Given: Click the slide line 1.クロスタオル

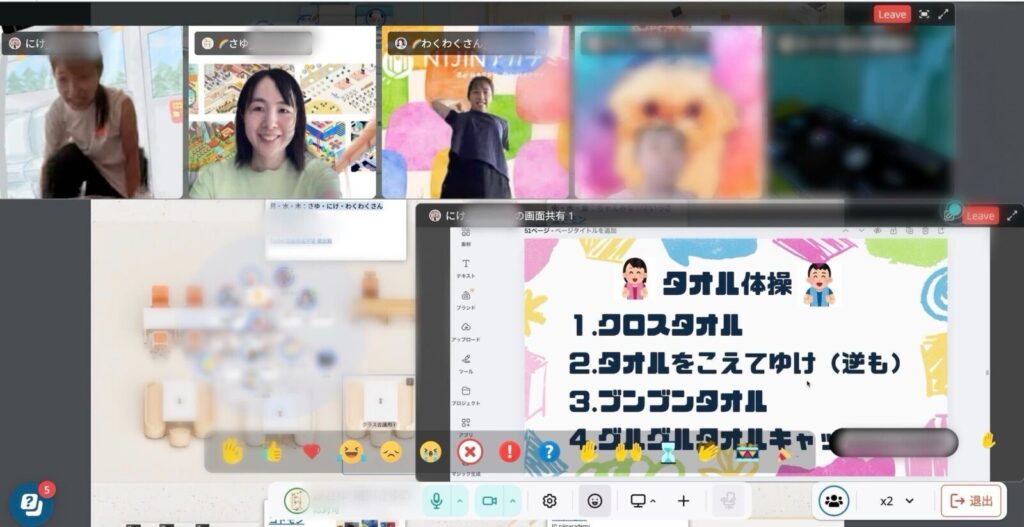Looking at the screenshot, I should [657, 325].
